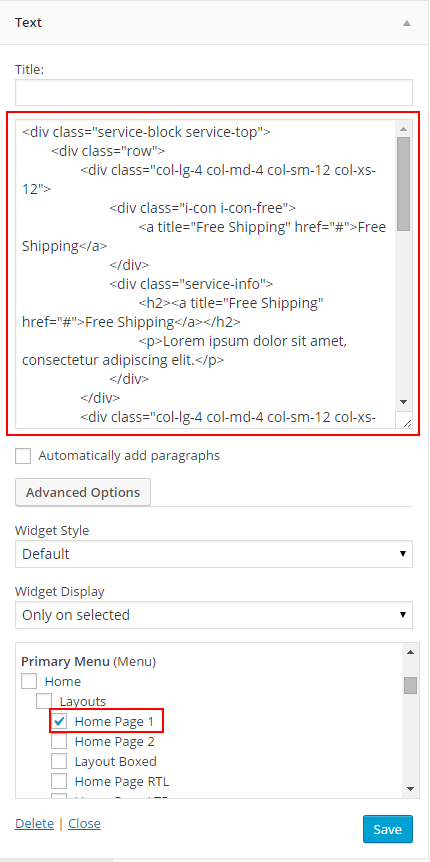Uncheck the Home Page 1 checkbox
The height and width of the screenshot is (862, 430).
point(59,721)
